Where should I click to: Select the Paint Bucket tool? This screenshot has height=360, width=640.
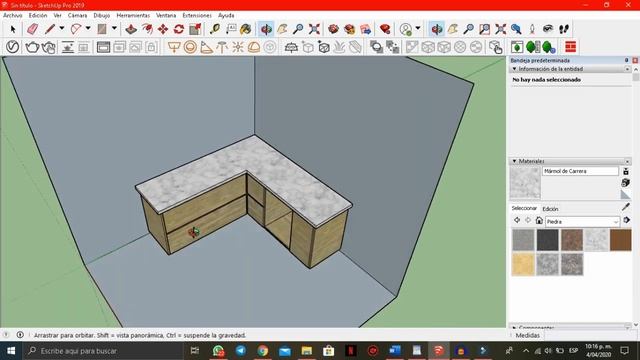pyautogui.click(x=246, y=29)
